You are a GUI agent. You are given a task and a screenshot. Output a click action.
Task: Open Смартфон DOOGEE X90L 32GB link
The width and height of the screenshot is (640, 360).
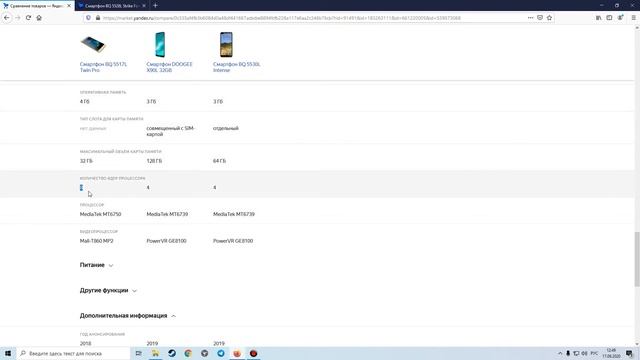pyautogui.click(x=169, y=67)
